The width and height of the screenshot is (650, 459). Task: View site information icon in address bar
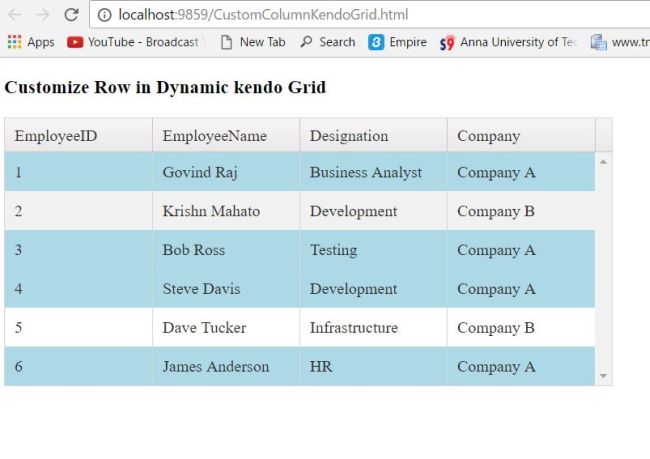pyautogui.click(x=104, y=15)
